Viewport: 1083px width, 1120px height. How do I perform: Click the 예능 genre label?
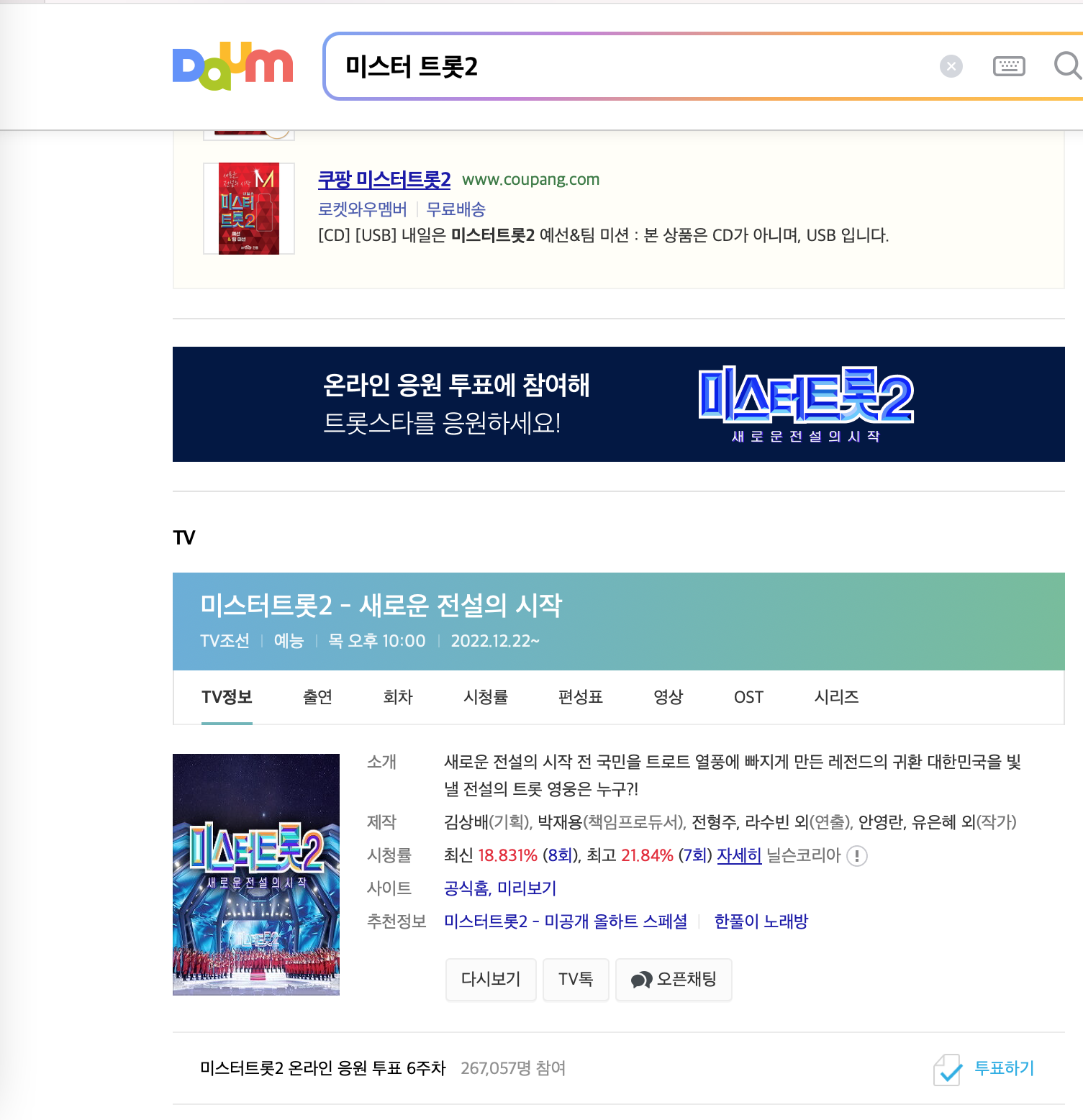pyautogui.click(x=289, y=641)
